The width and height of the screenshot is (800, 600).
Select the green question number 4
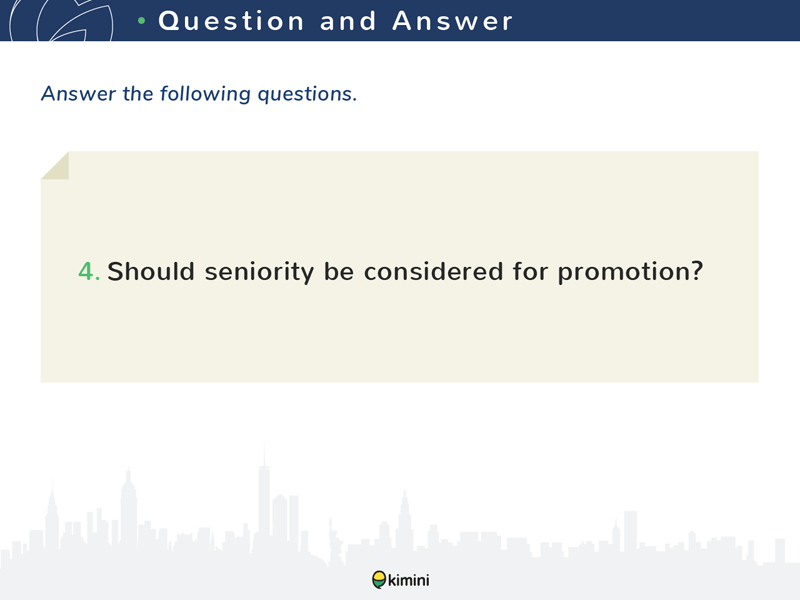click(x=89, y=271)
